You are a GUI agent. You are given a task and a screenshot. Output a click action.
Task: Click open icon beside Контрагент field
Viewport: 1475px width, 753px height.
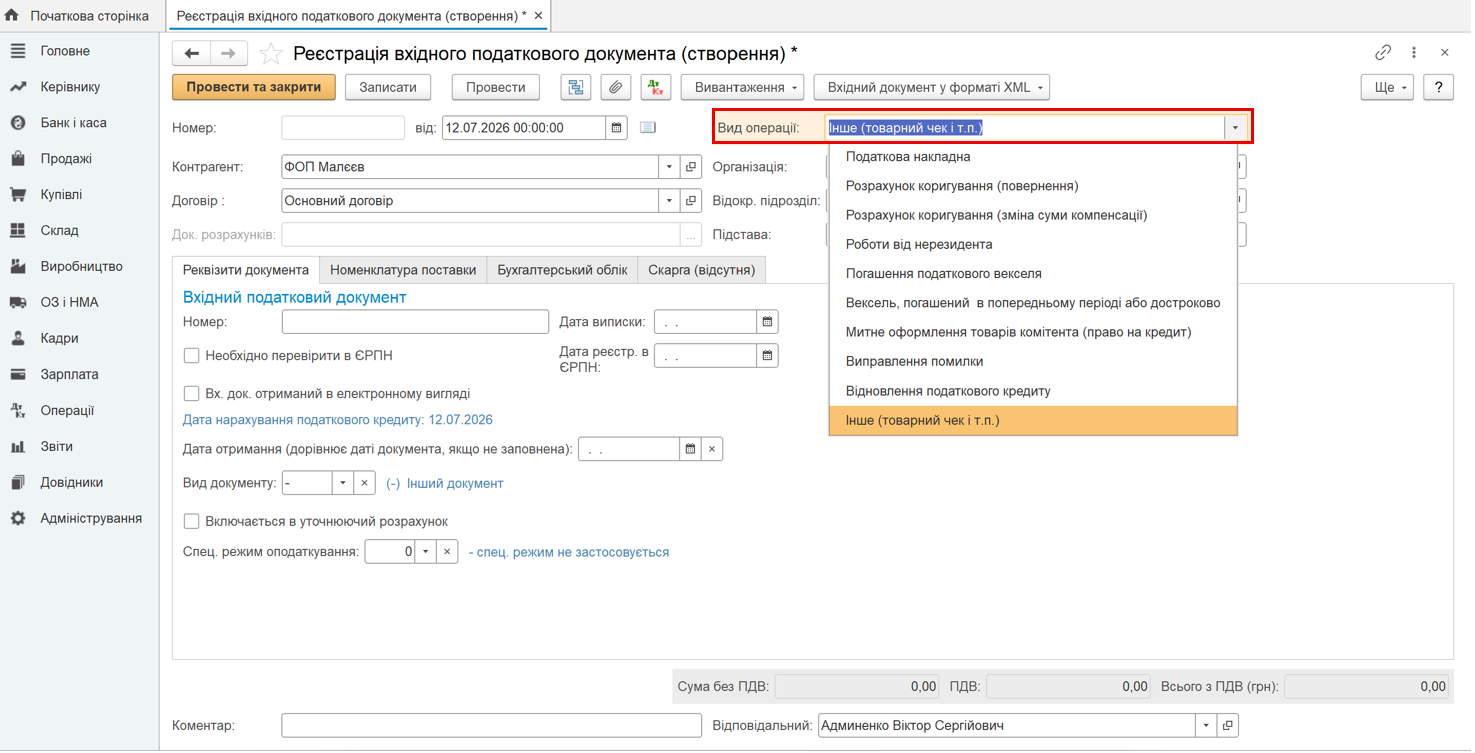(691, 167)
